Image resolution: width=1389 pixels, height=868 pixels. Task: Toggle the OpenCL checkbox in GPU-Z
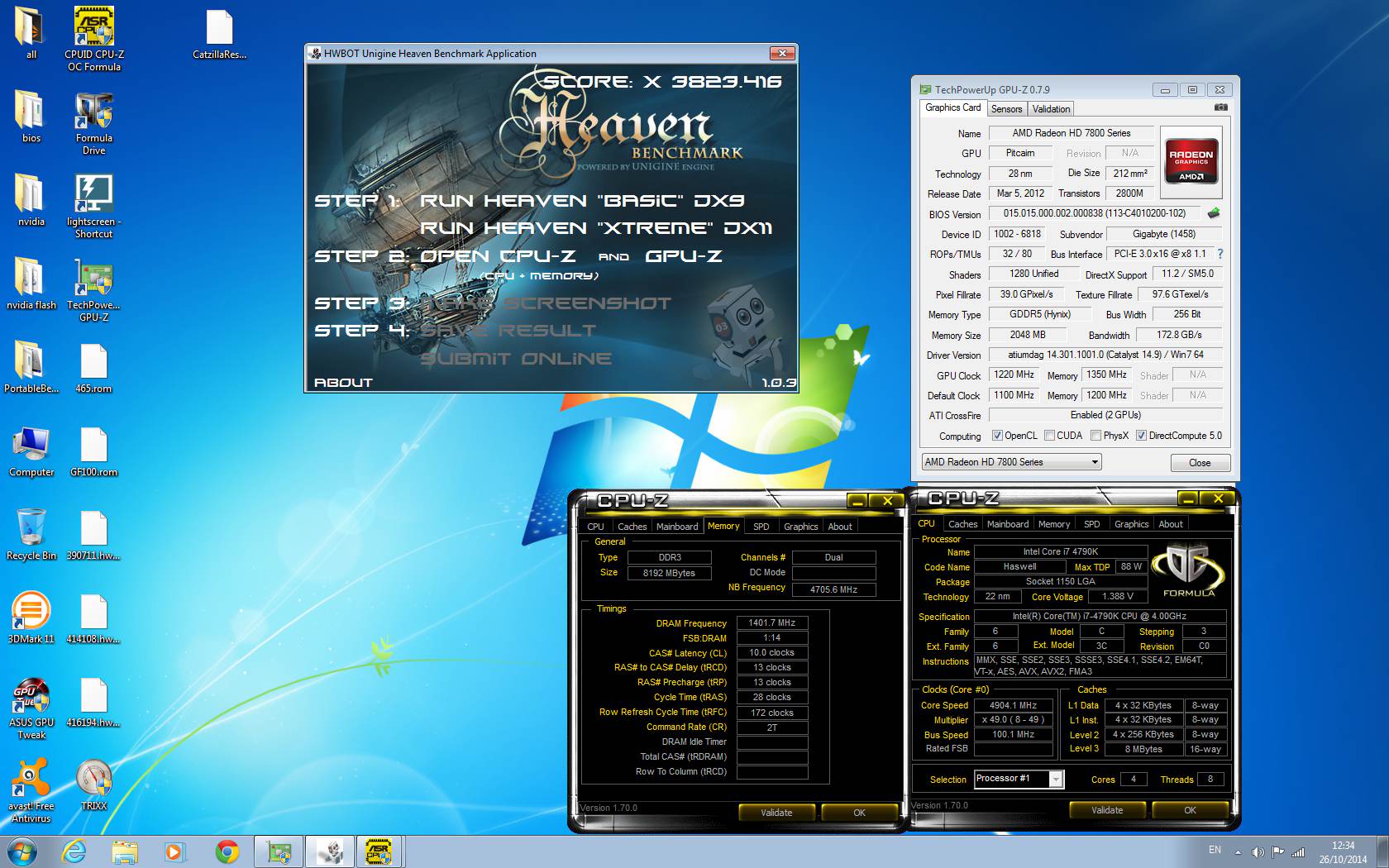click(x=997, y=436)
